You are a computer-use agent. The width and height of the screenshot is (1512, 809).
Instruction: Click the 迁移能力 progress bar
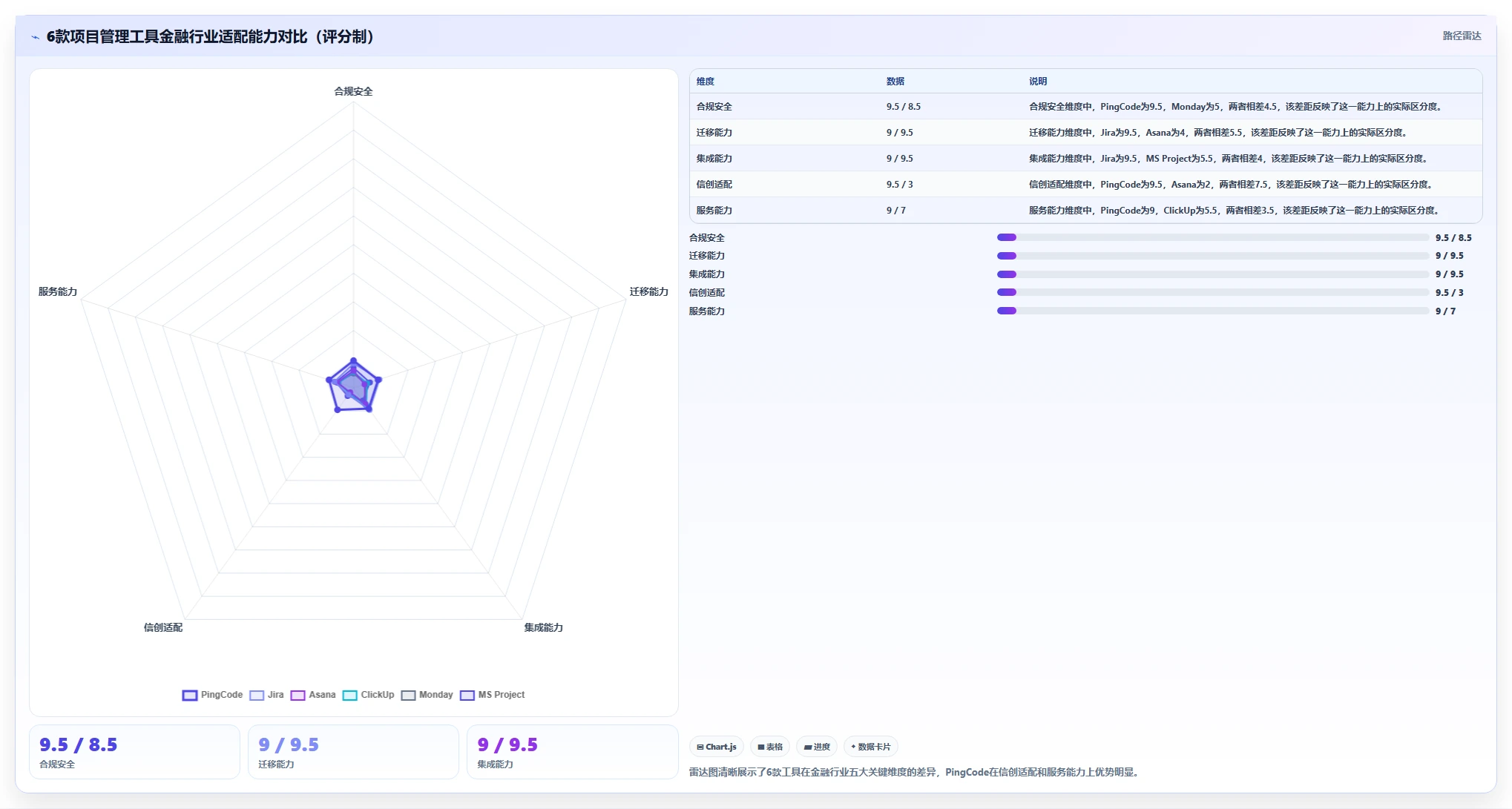1212,256
